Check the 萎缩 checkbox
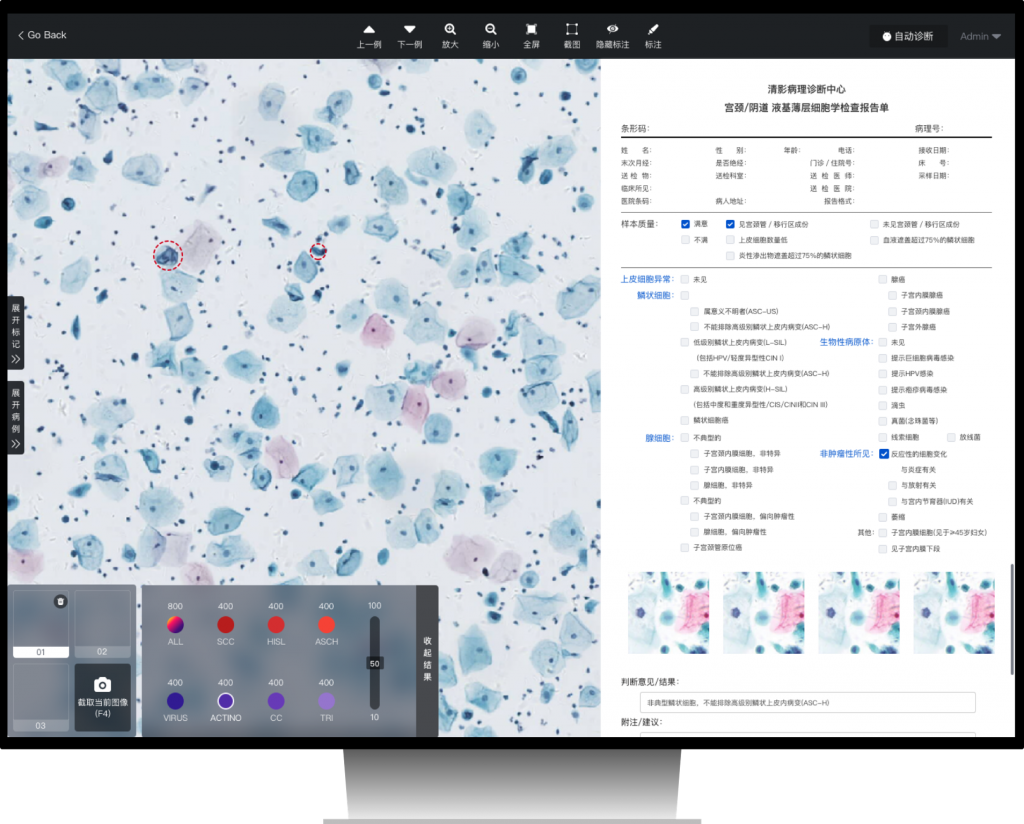Viewport: 1024px width, 824px height. [x=882, y=517]
